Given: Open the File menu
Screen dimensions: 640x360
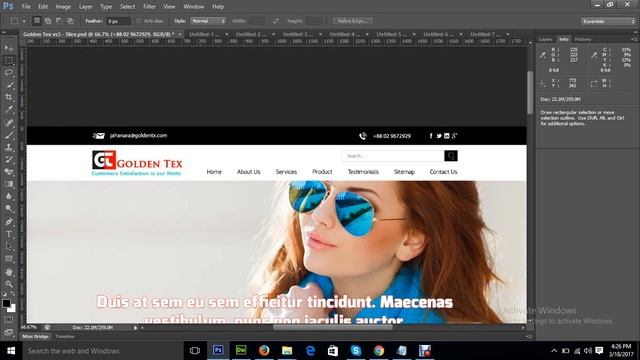Looking at the screenshot, I should point(26,7).
